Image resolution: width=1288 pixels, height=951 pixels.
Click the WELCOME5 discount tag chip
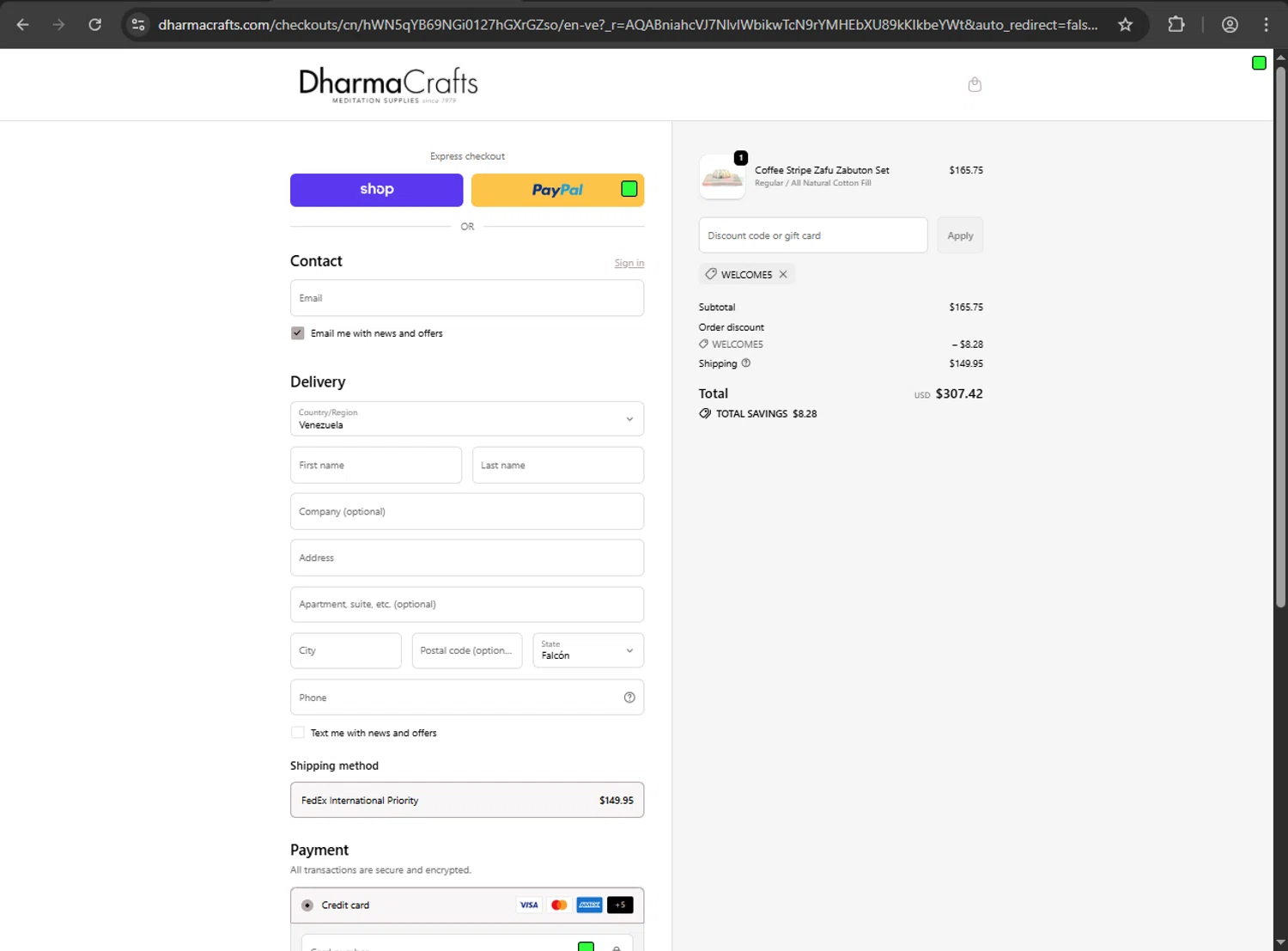(746, 275)
